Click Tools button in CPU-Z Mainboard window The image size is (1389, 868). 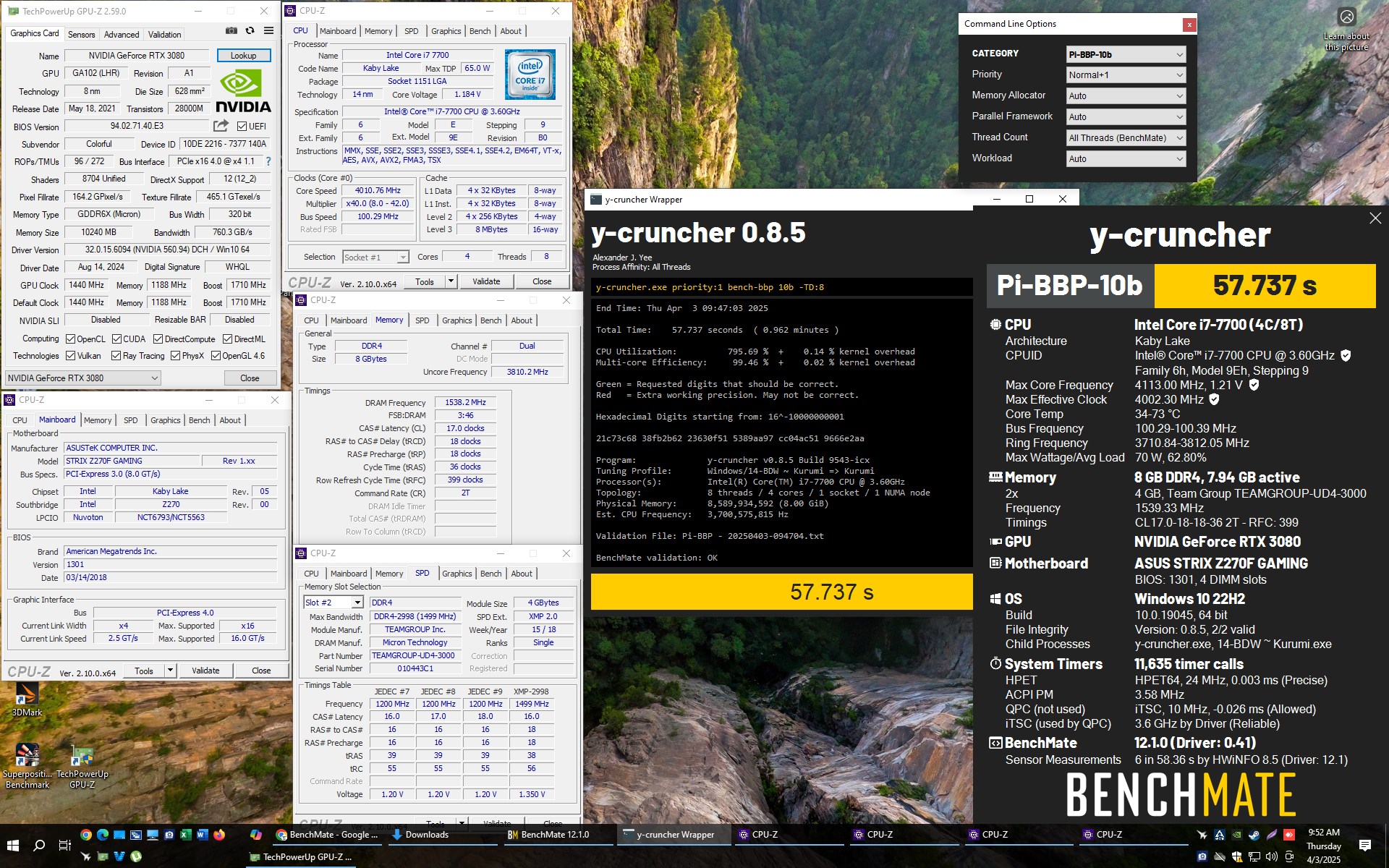point(144,671)
